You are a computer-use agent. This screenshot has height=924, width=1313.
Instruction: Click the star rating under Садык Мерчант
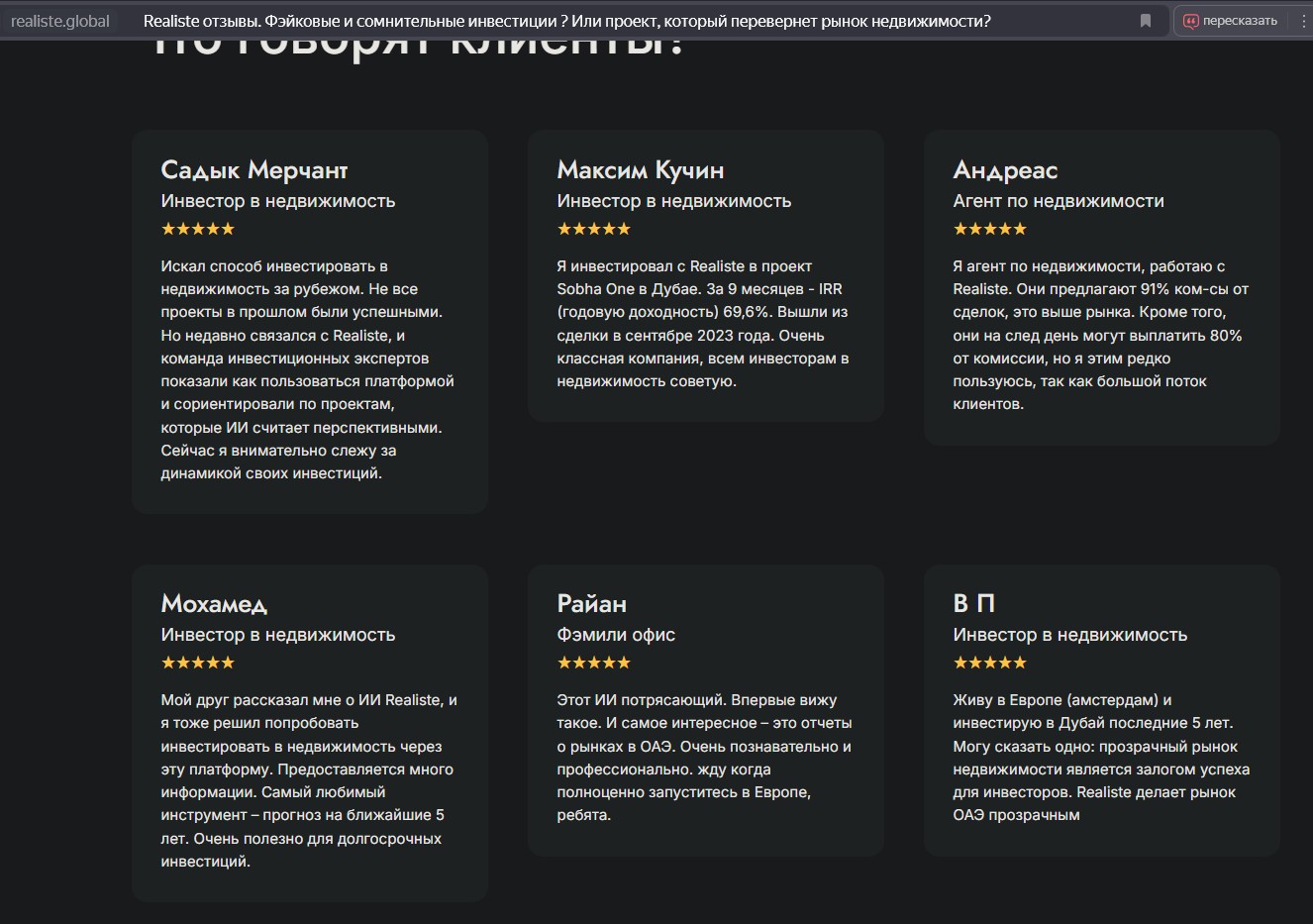pyautogui.click(x=198, y=229)
